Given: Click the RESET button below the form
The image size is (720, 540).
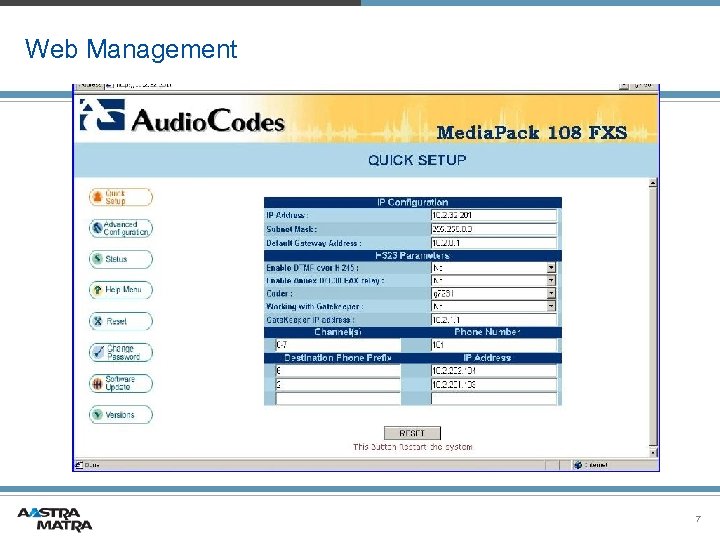Looking at the screenshot, I should point(412,433).
